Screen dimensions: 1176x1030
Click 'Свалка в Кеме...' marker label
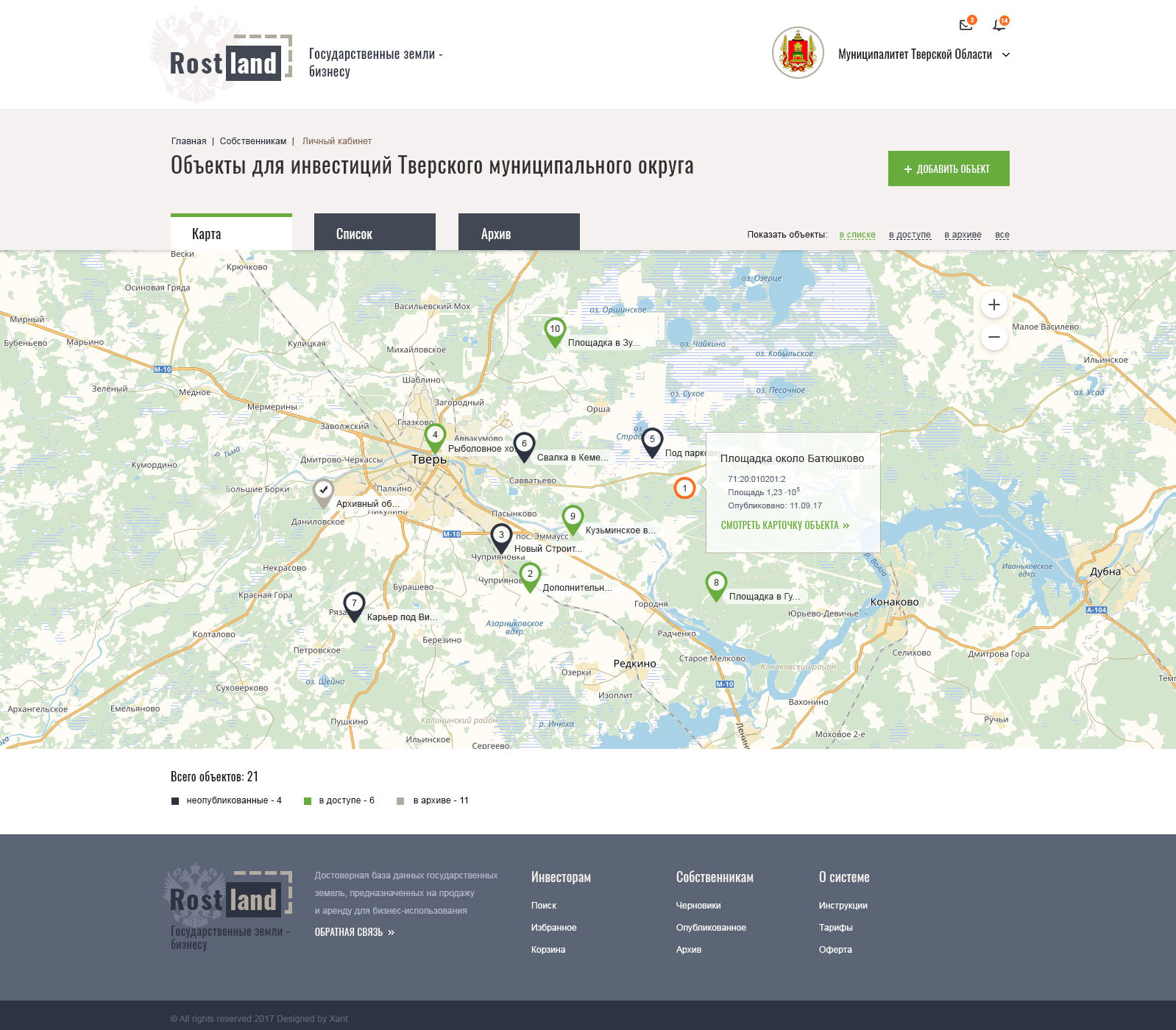click(572, 458)
